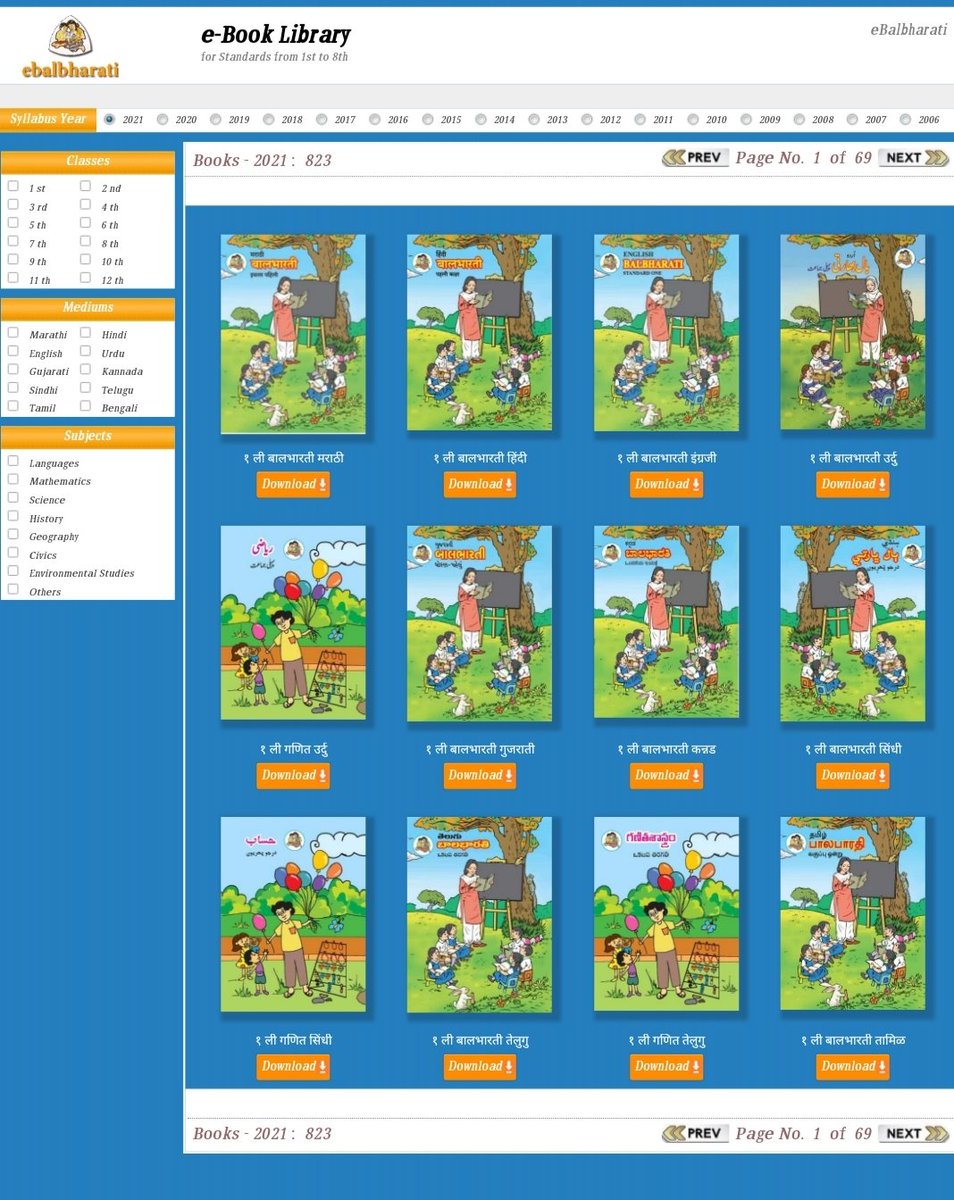Image resolution: width=954 pixels, height=1200 pixels.
Task: Download १ ली बालभारती कन्नड book
Action: pyautogui.click(x=666, y=775)
